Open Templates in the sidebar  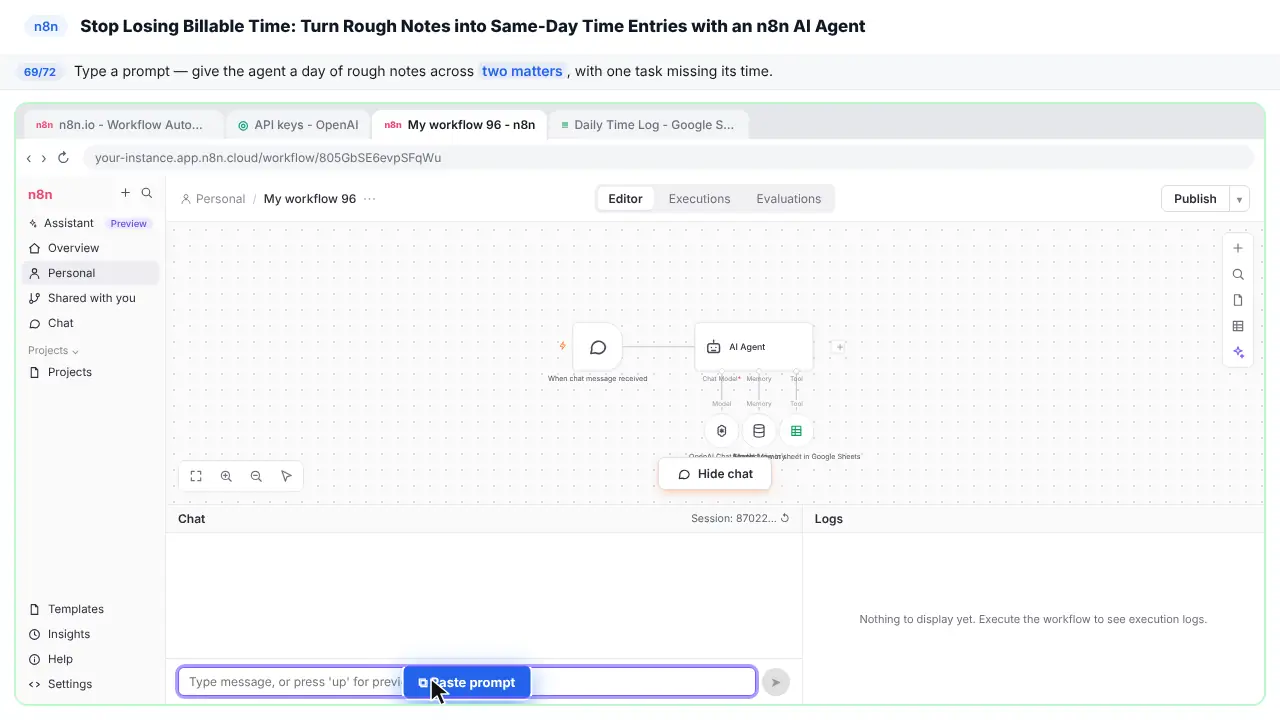[x=90, y=609]
